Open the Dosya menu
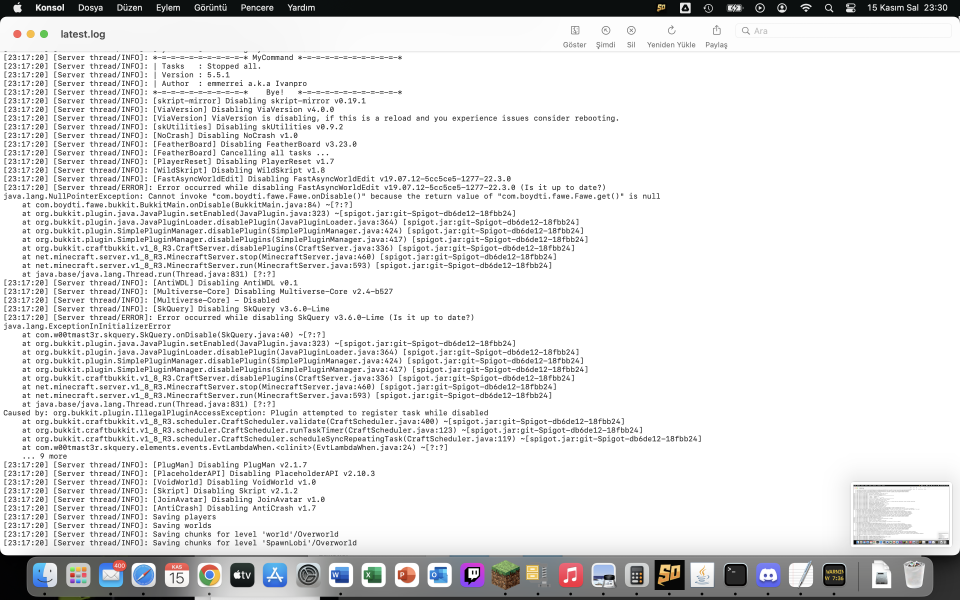The image size is (960, 600). pos(91,8)
